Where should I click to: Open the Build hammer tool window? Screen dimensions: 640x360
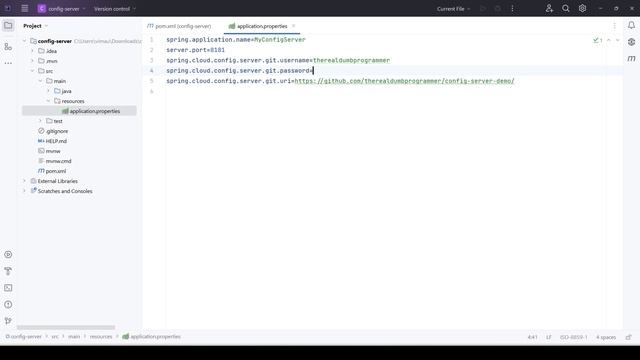8,271
